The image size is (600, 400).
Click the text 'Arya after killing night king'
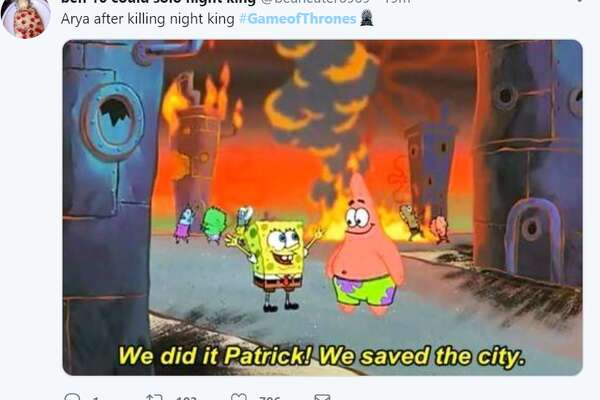148,19
